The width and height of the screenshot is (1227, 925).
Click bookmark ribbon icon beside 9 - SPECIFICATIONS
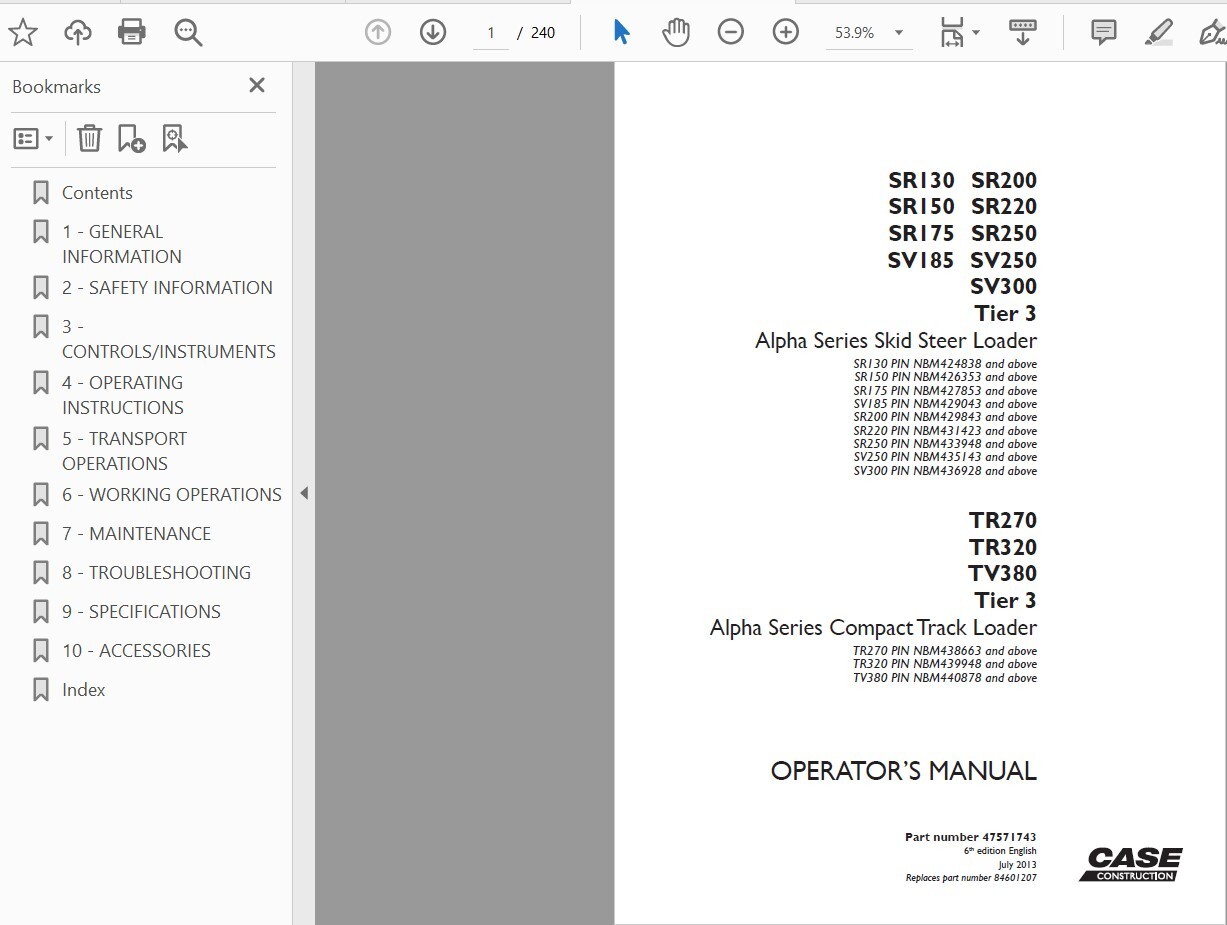[x=41, y=612]
